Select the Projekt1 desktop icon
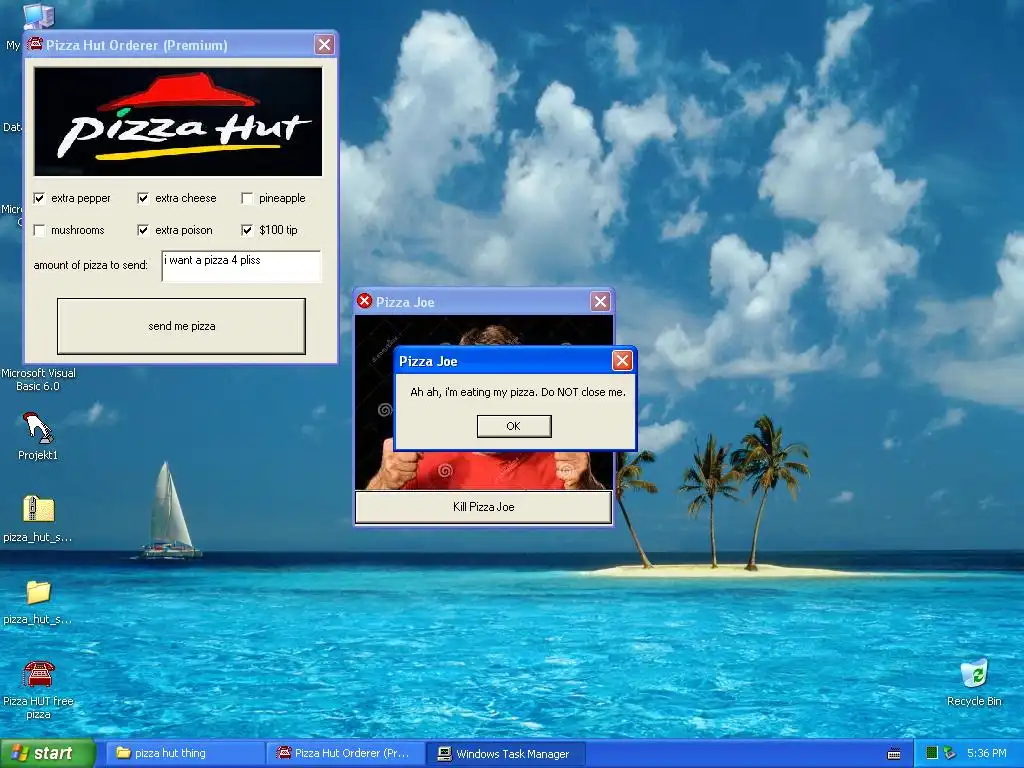1024x768 pixels. coord(38,436)
